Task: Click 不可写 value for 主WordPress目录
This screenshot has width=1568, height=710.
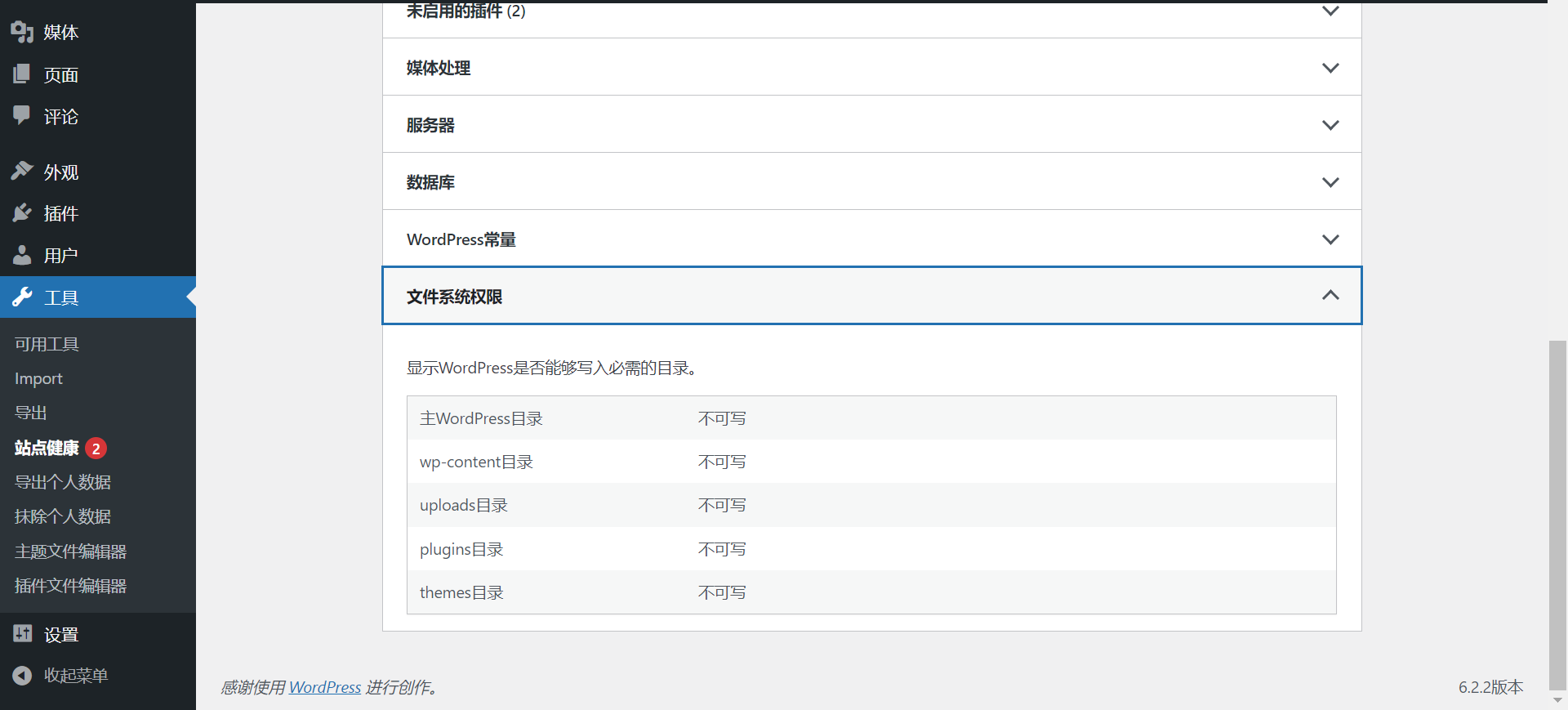Action: tap(722, 418)
